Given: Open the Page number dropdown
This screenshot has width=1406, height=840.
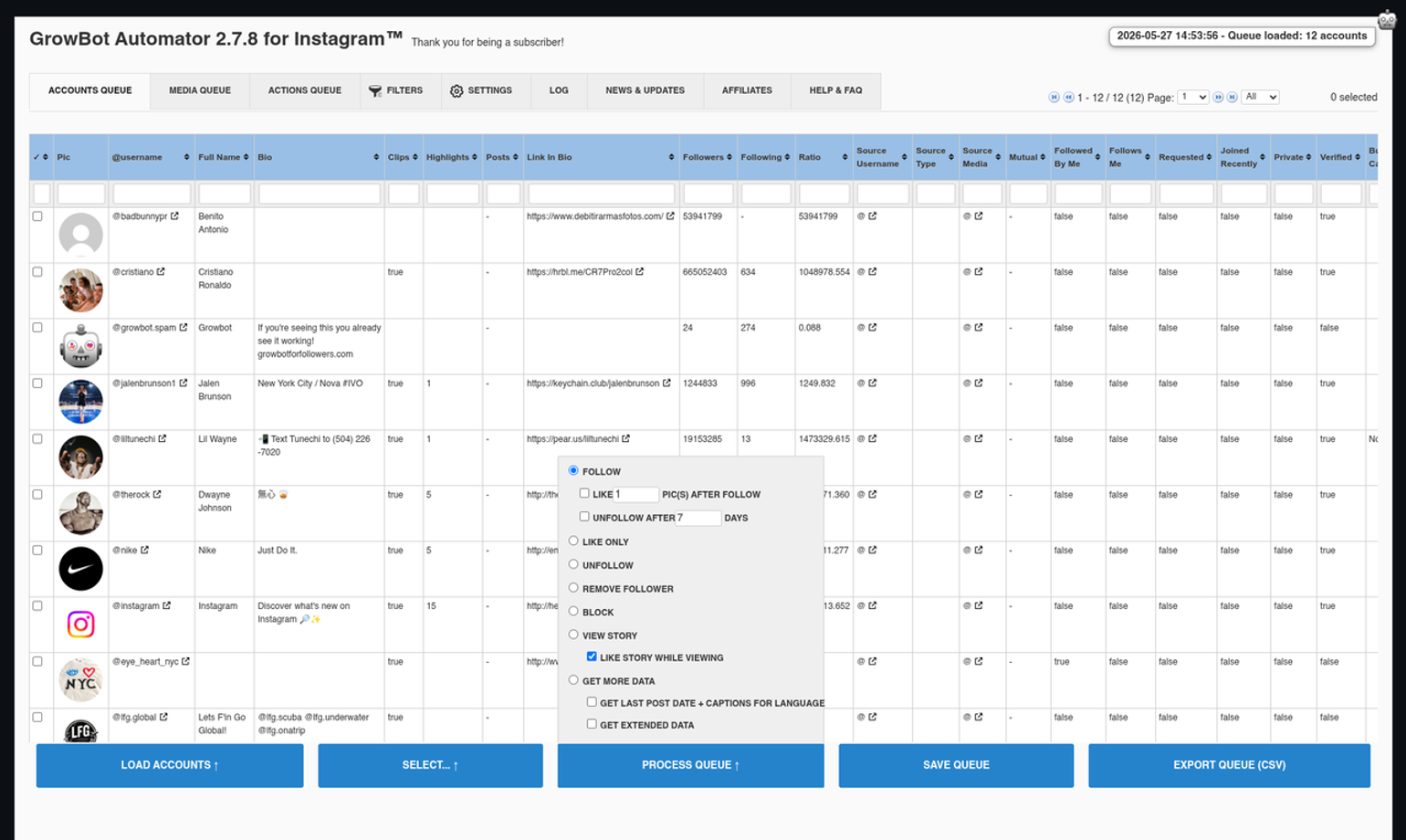Looking at the screenshot, I should (x=1193, y=97).
